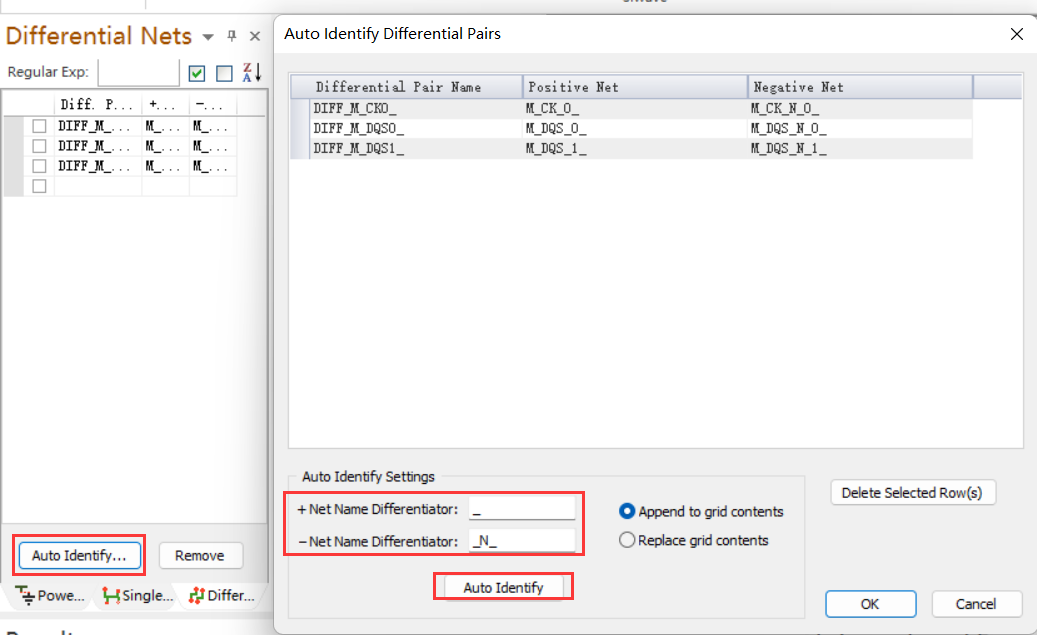Sort nets with the Z-A sort icon
This screenshot has height=635, width=1037.
(x=252, y=73)
